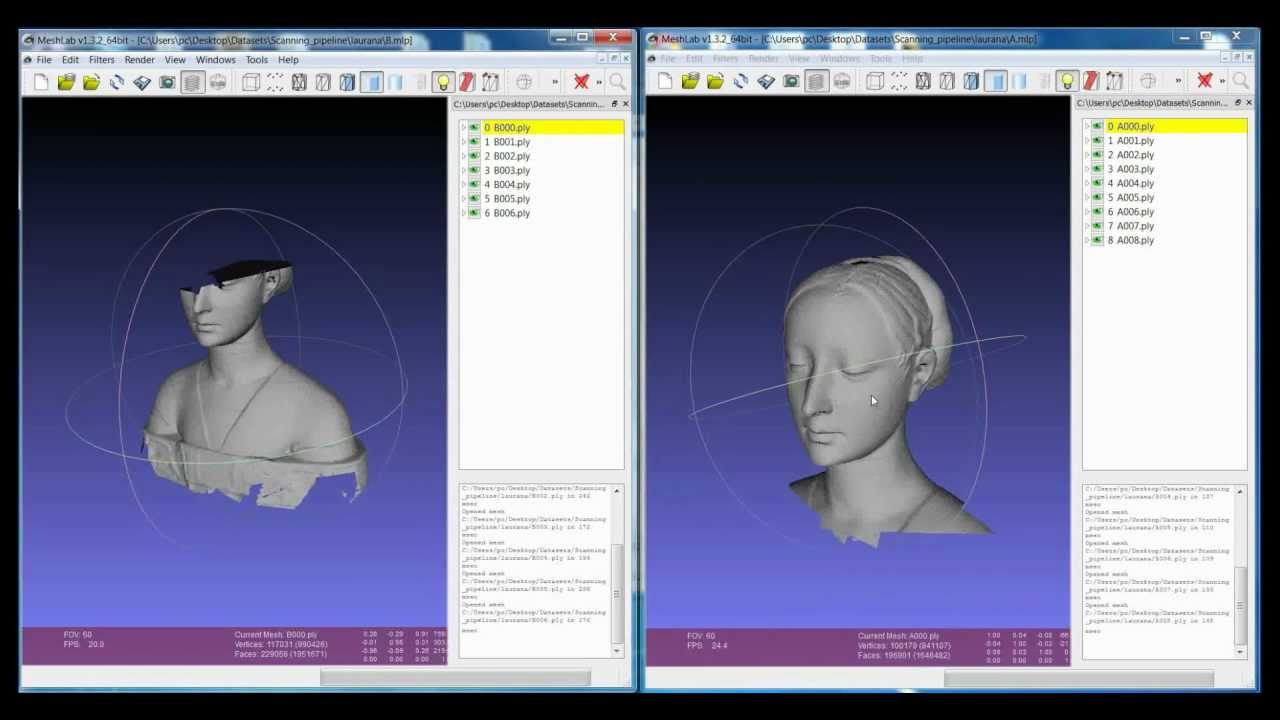Toggle the light bulb icon in B.mlp window
This screenshot has width=1280, height=720.
(x=443, y=82)
